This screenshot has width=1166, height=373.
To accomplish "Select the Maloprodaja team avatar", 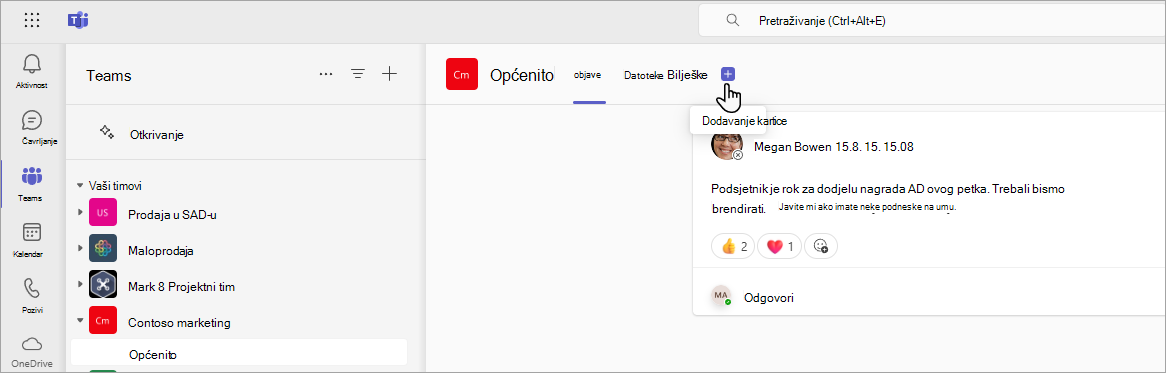I will [103, 249].
